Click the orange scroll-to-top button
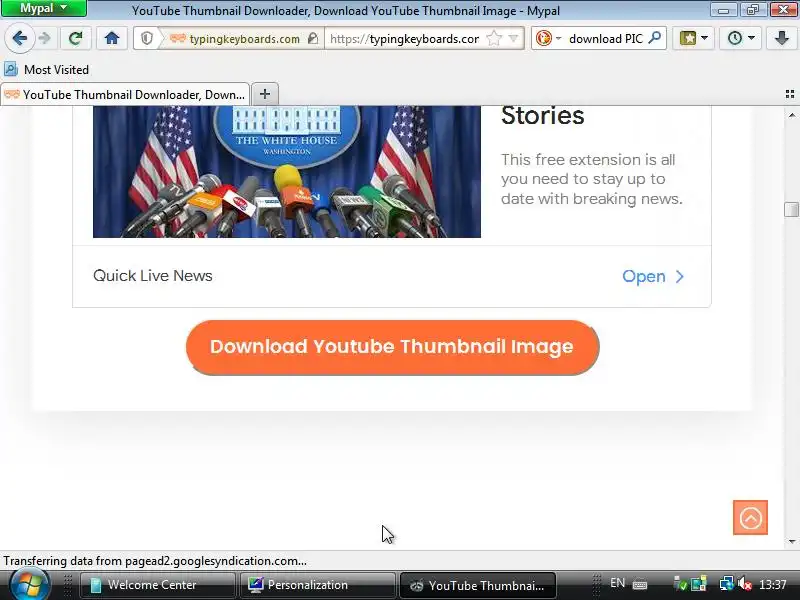The image size is (800, 600). pyautogui.click(x=750, y=517)
